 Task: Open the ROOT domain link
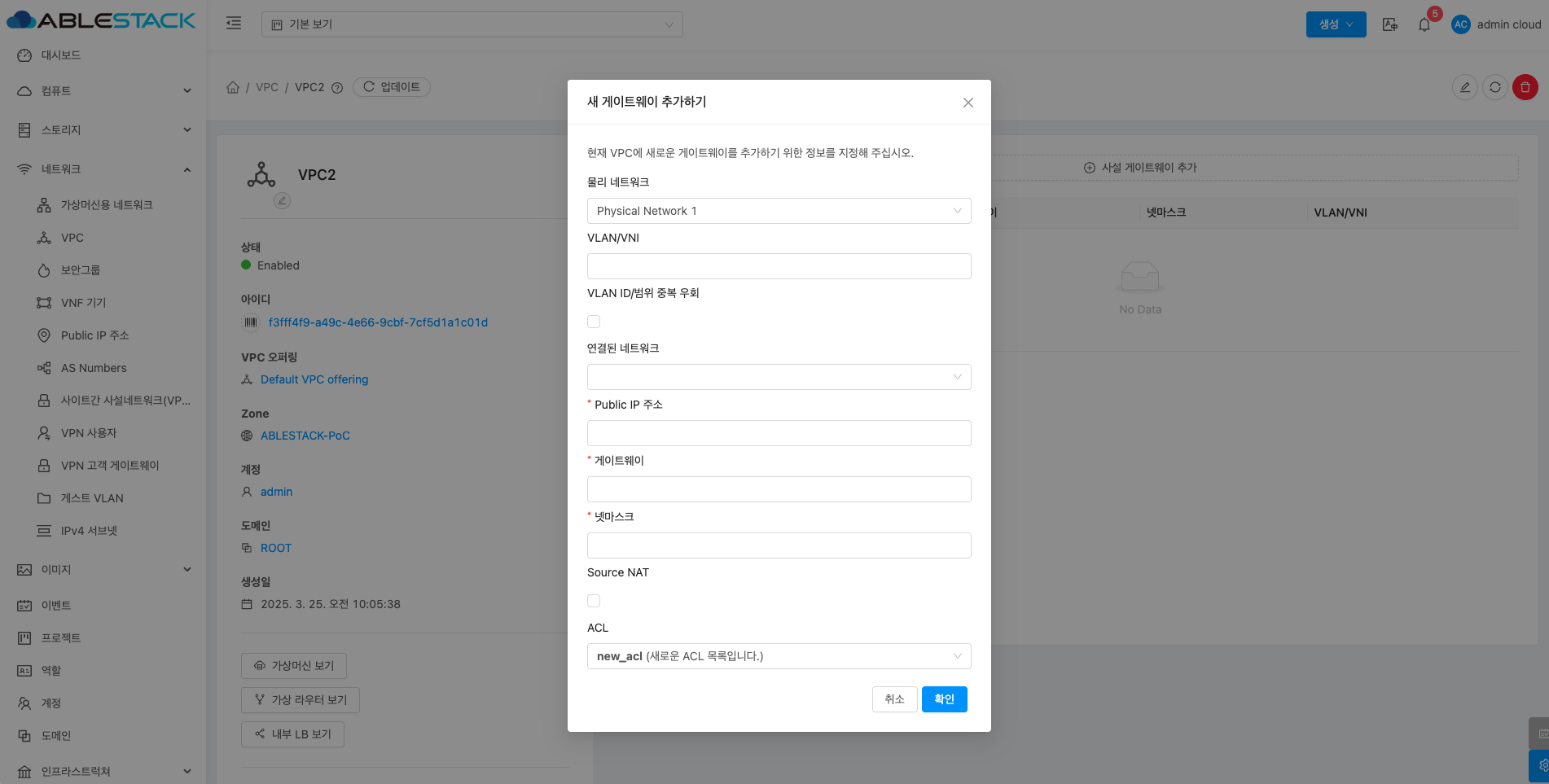point(276,548)
